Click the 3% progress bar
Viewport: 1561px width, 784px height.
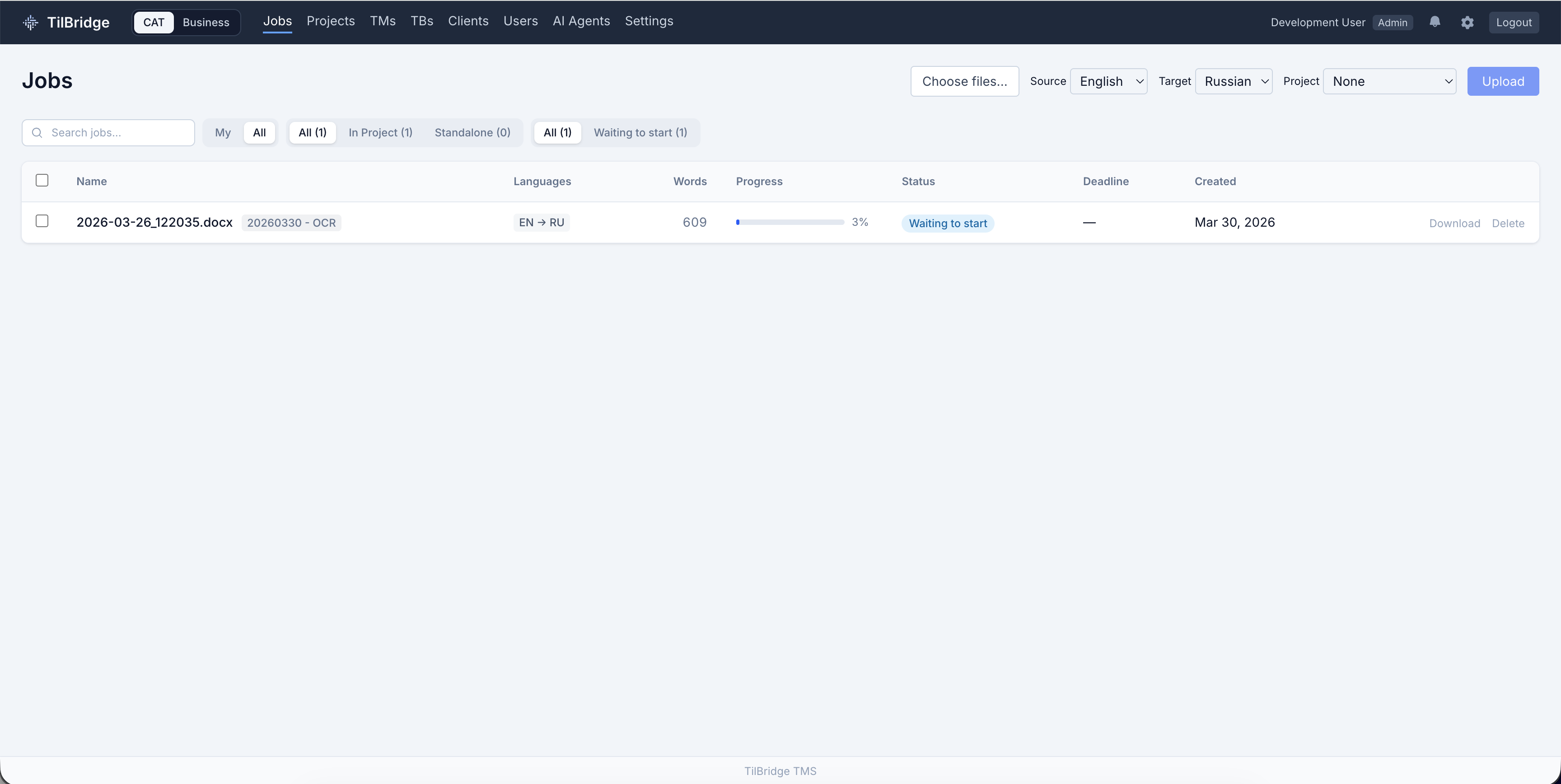coord(790,222)
